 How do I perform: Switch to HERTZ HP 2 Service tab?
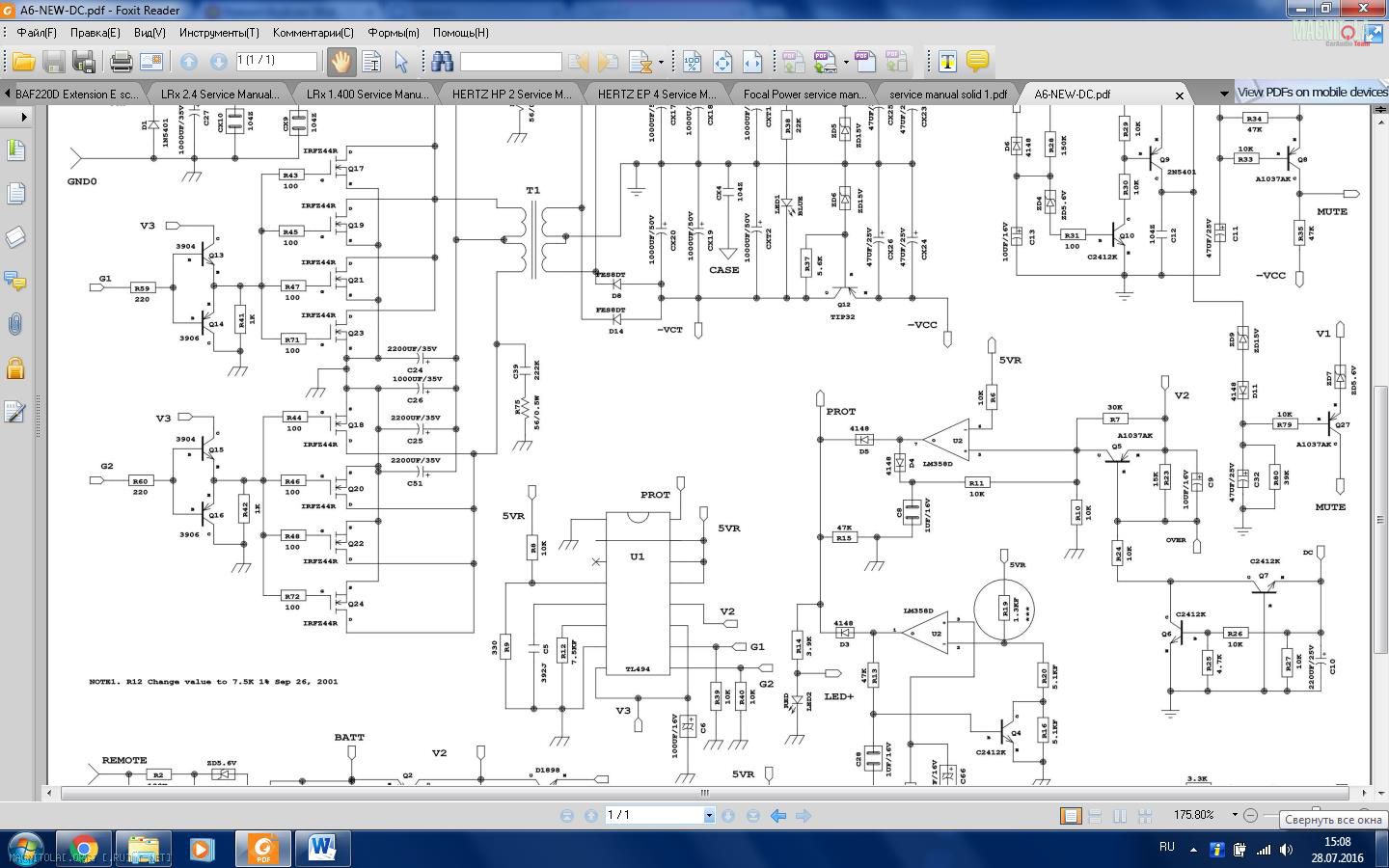coord(511,95)
